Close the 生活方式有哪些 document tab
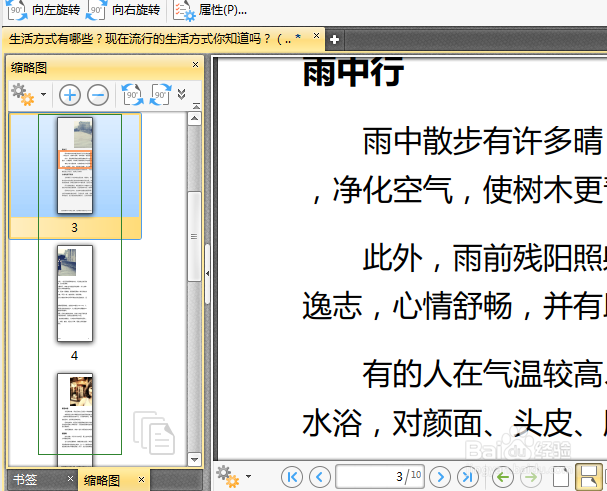 [316, 36]
